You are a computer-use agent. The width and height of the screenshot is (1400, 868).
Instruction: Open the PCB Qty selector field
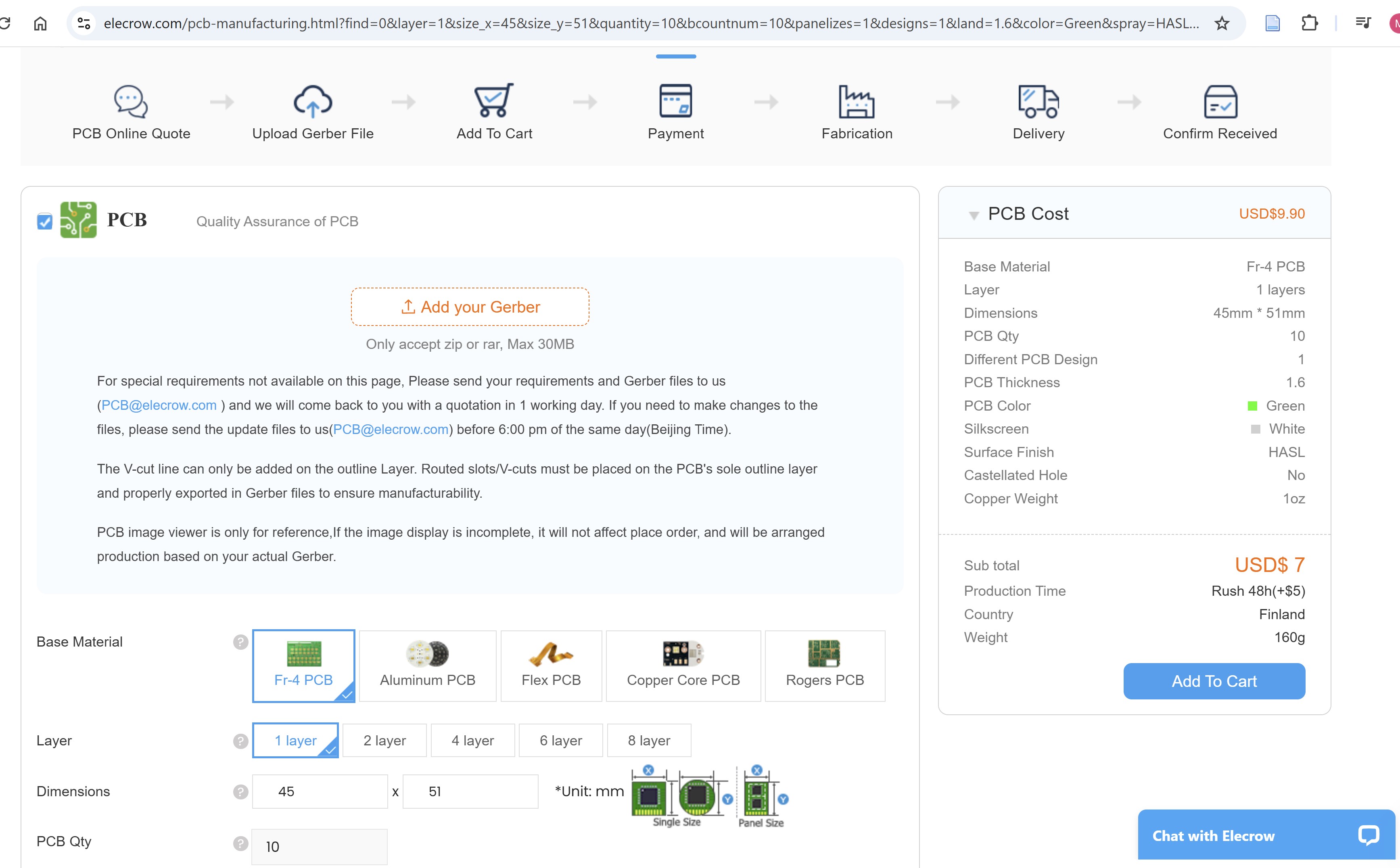click(x=319, y=846)
